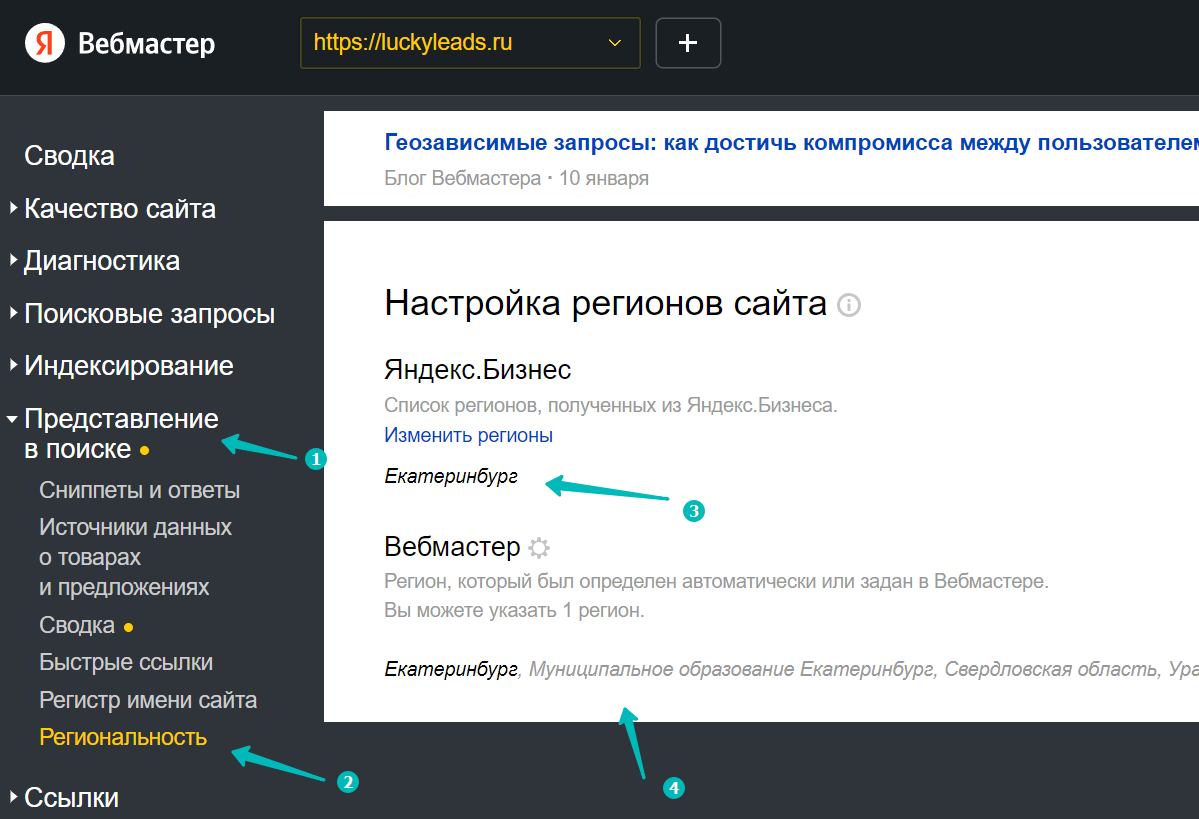Expand the Индексирование section
Screen dimensions: 1199x819
[128, 366]
